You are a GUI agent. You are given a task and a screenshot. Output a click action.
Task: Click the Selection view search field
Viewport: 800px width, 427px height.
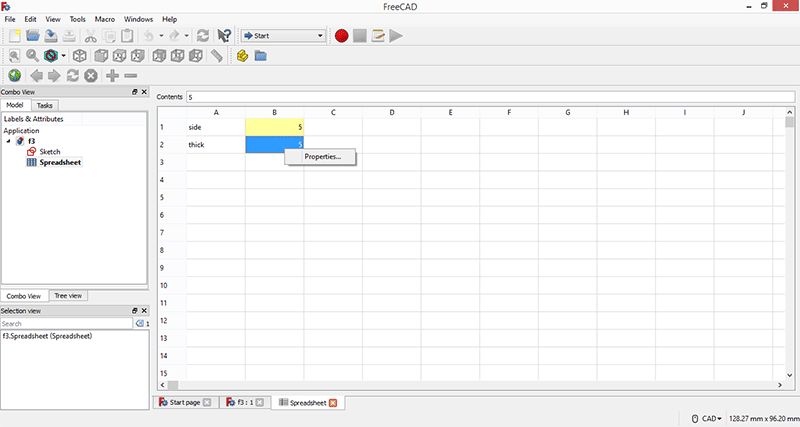click(66, 323)
